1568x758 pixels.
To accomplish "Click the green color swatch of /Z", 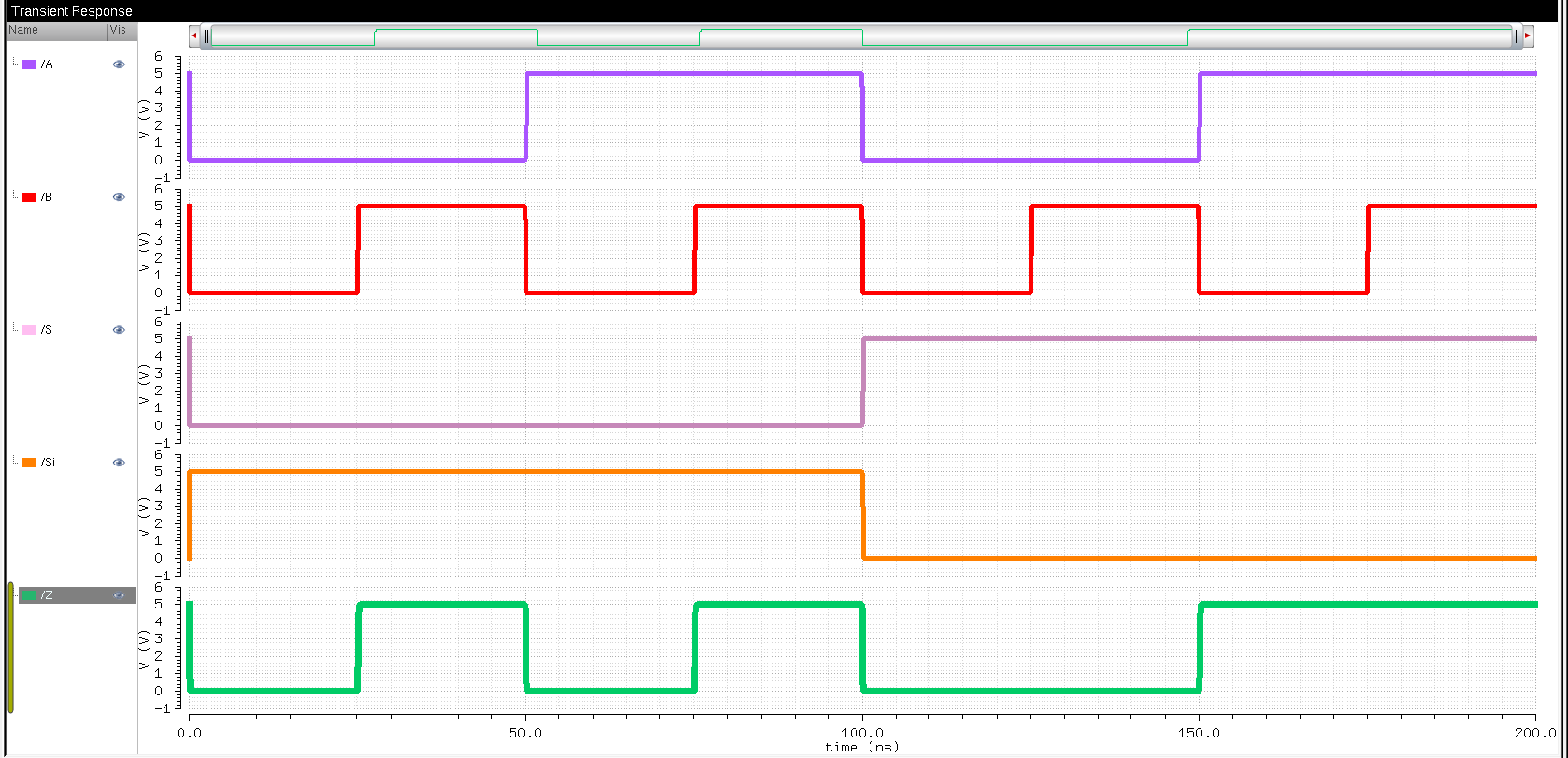I will pyautogui.click(x=29, y=595).
